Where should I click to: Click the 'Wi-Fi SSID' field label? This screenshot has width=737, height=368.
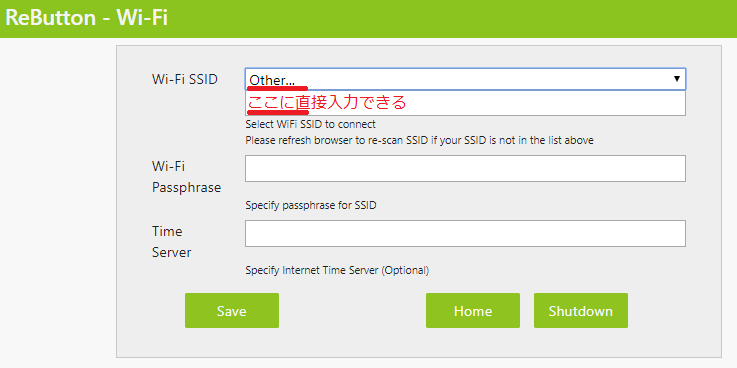(185, 79)
